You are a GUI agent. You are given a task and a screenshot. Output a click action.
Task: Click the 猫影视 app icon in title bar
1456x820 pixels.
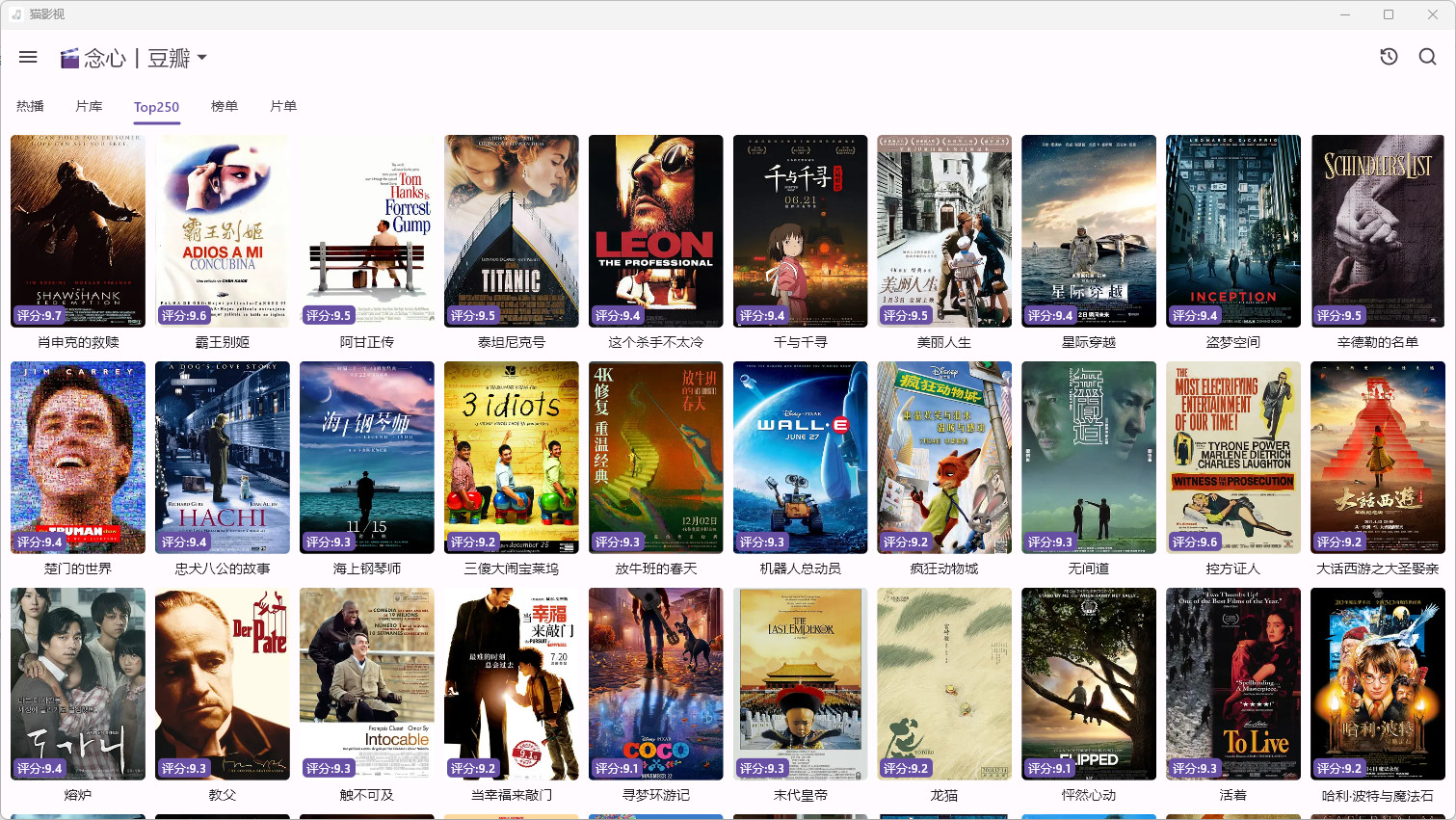pos(16,14)
